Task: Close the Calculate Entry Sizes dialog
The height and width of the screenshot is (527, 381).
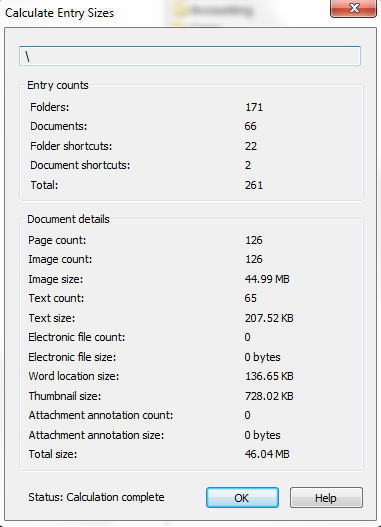Action: pyautogui.click(x=353, y=8)
